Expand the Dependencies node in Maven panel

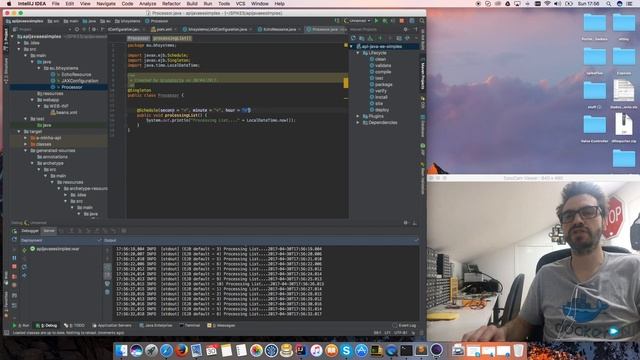coord(358,122)
